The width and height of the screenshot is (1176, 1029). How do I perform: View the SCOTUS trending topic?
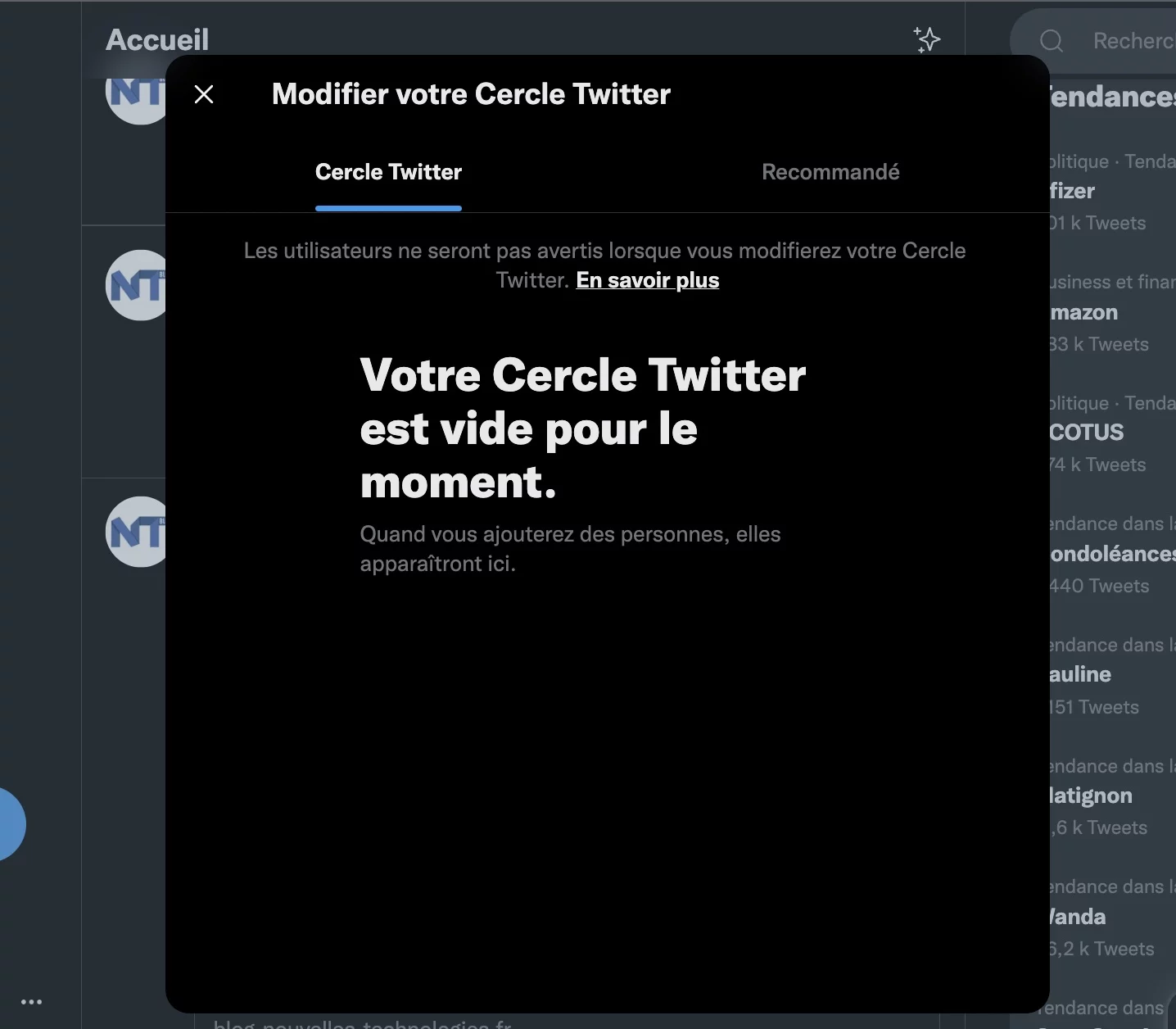tap(1086, 433)
